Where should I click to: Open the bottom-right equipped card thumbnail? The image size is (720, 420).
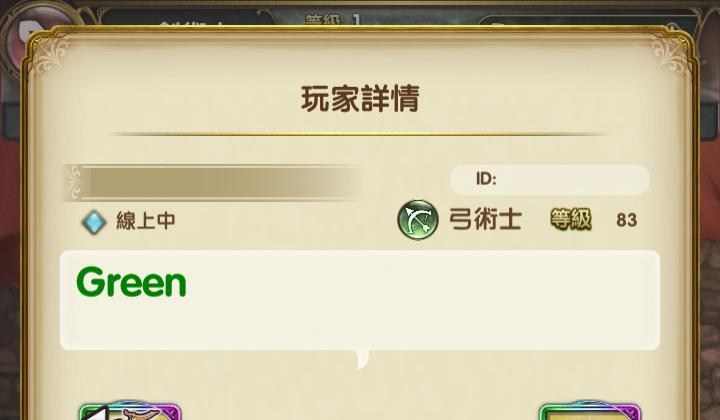pyautogui.click(x=590, y=411)
